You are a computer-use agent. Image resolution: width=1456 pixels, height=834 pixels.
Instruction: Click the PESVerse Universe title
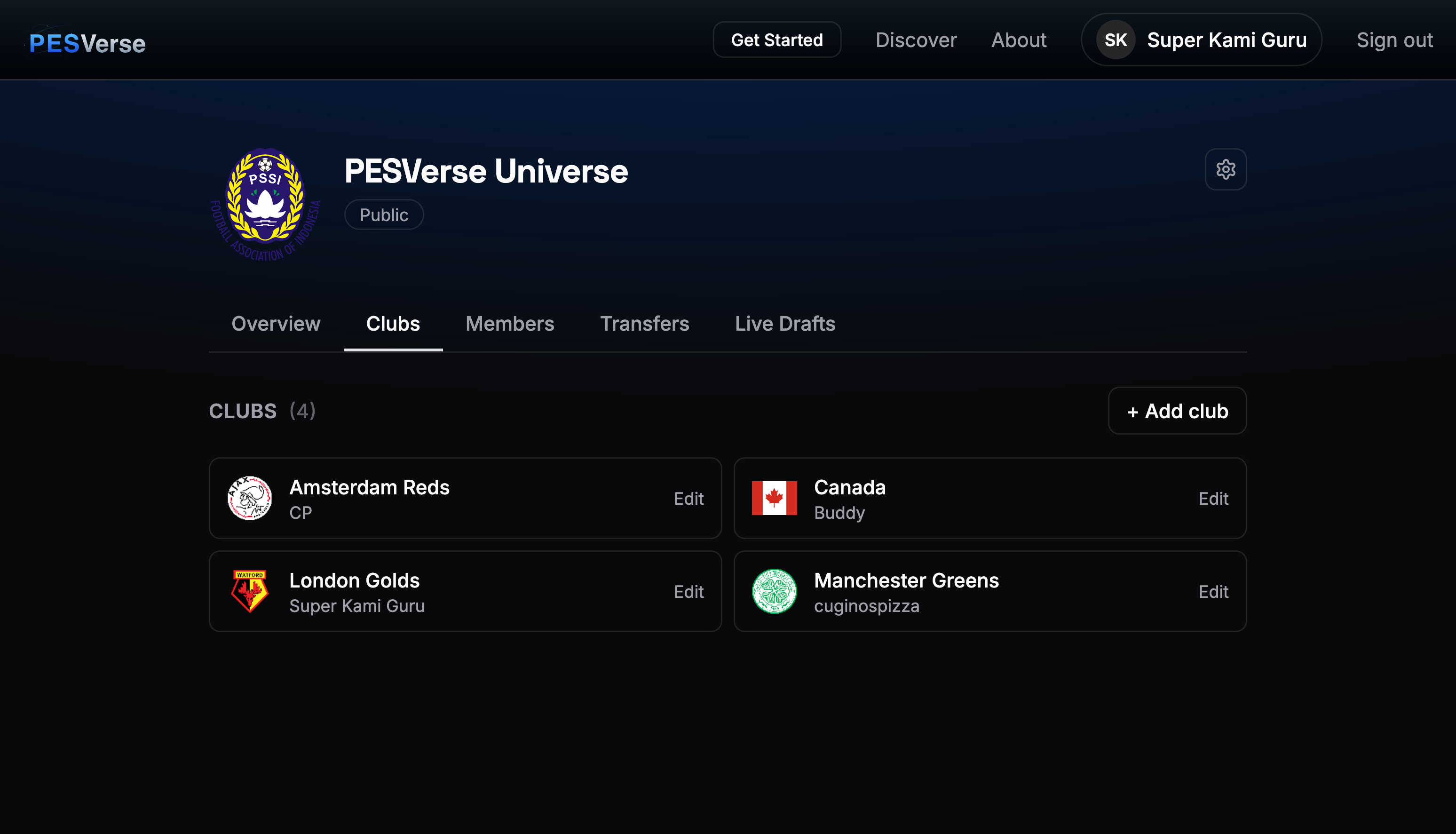tap(486, 171)
